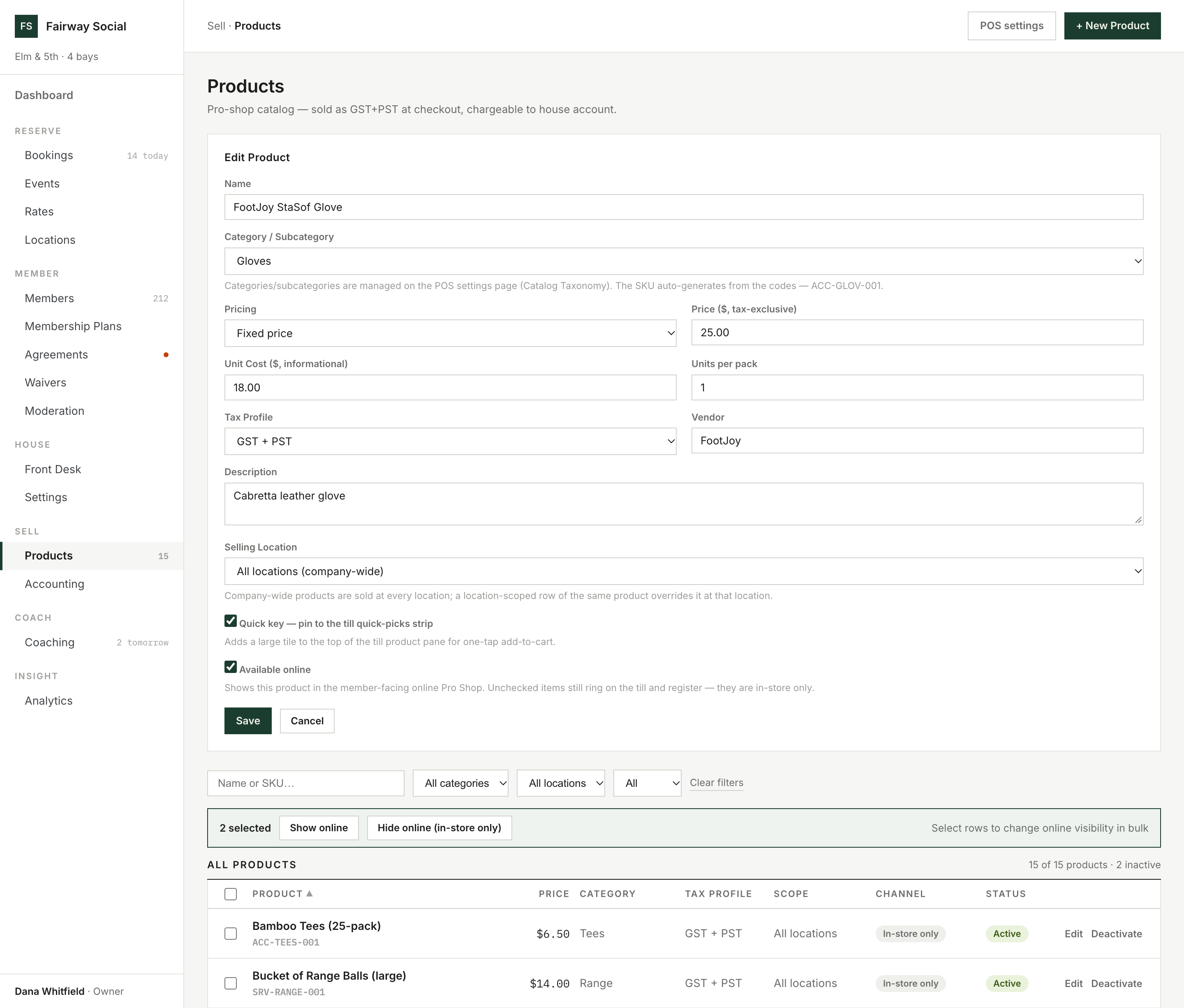Screen dimensions: 1184x1008
Task: Open Accounting in the sidebar
Action: tap(91, 584)
